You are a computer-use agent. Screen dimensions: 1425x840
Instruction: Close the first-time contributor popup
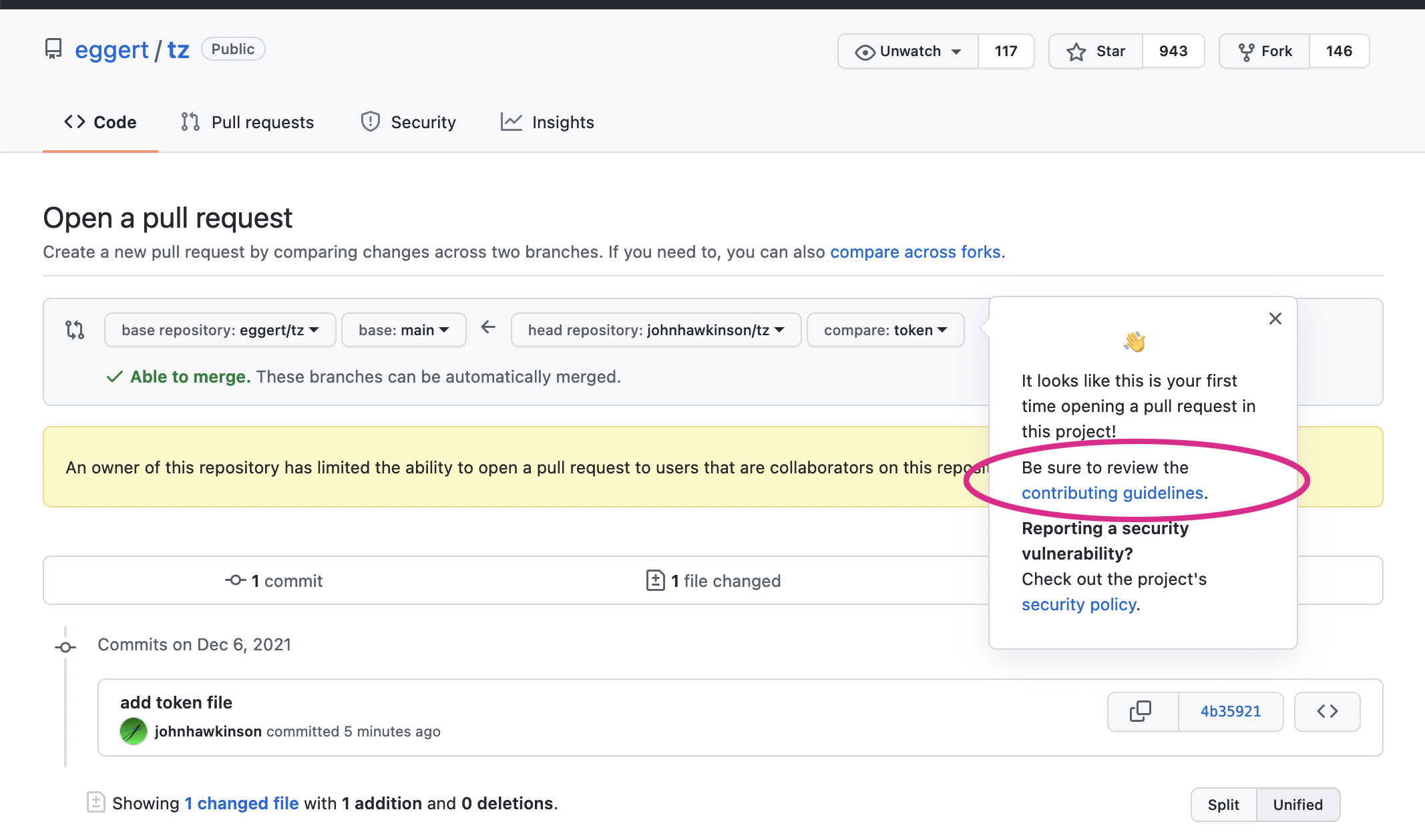click(x=1275, y=319)
